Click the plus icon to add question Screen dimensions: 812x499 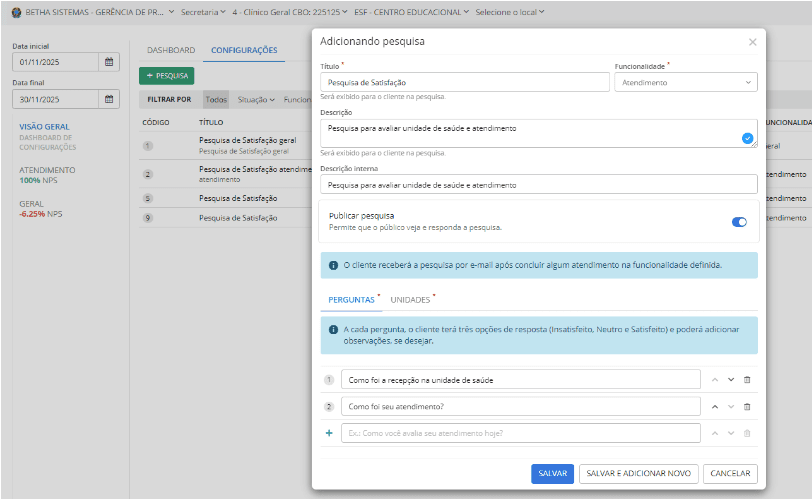[x=329, y=433]
